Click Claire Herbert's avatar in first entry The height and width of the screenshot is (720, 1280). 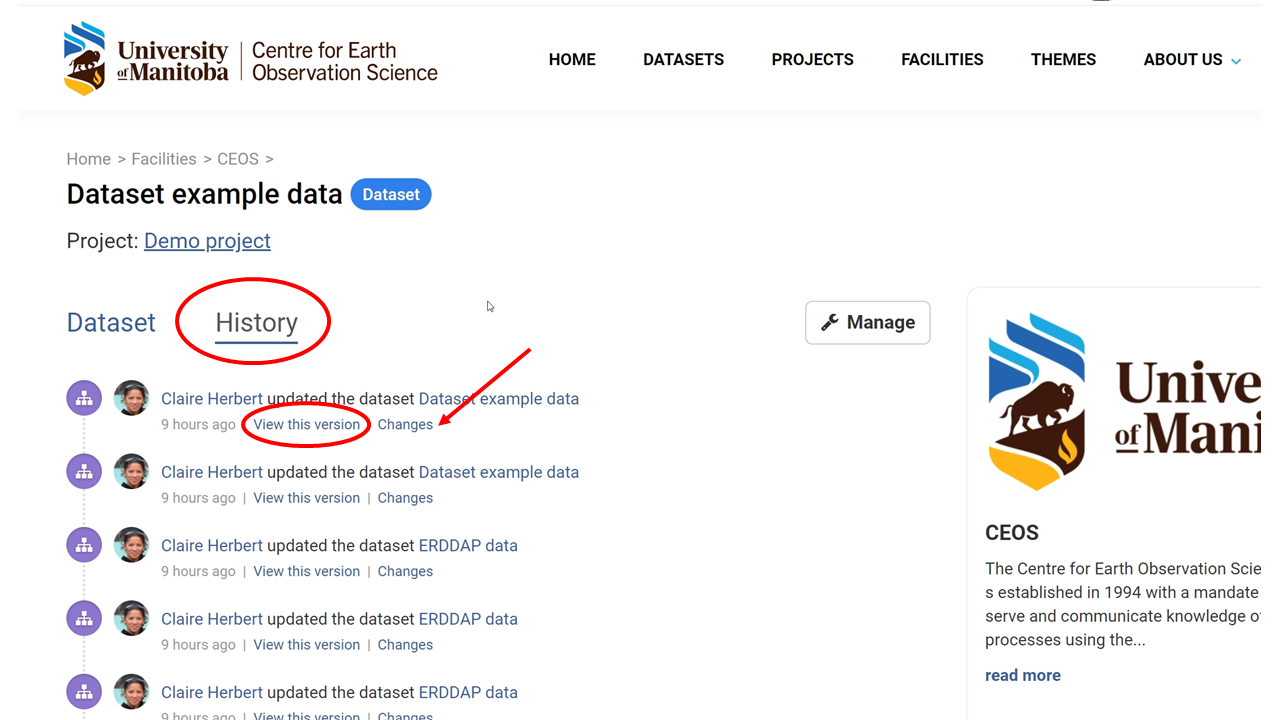pyautogui.click(x=131, y=398)
